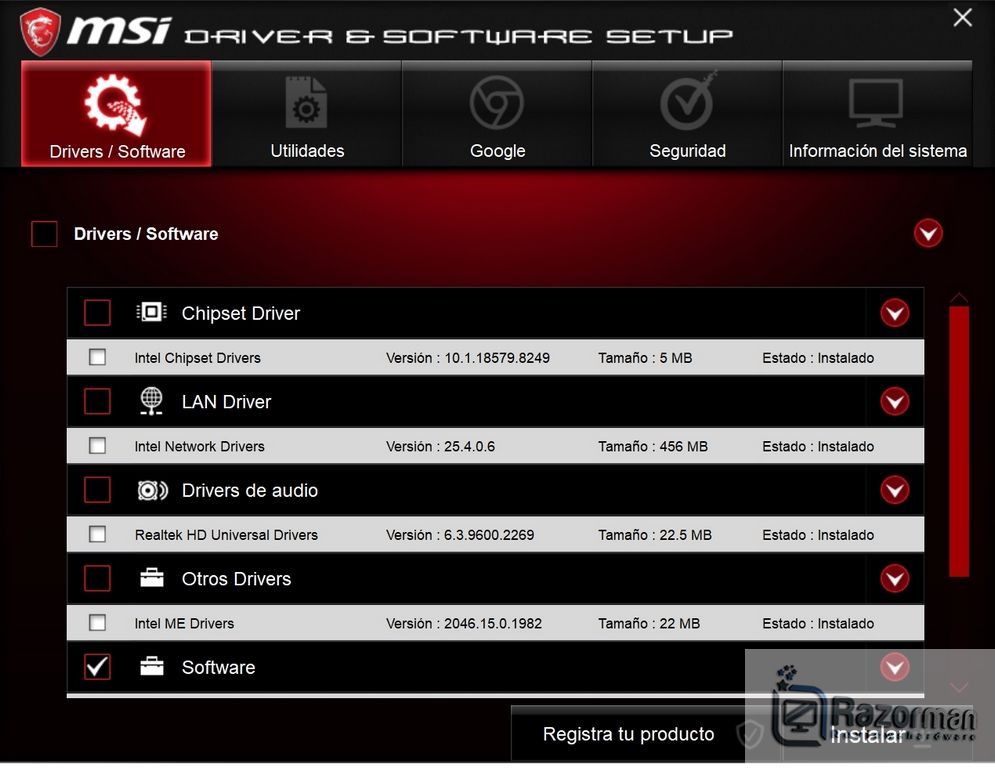
Task: Check the main Drivers / Software checkbox
Action: pos(44,234)
